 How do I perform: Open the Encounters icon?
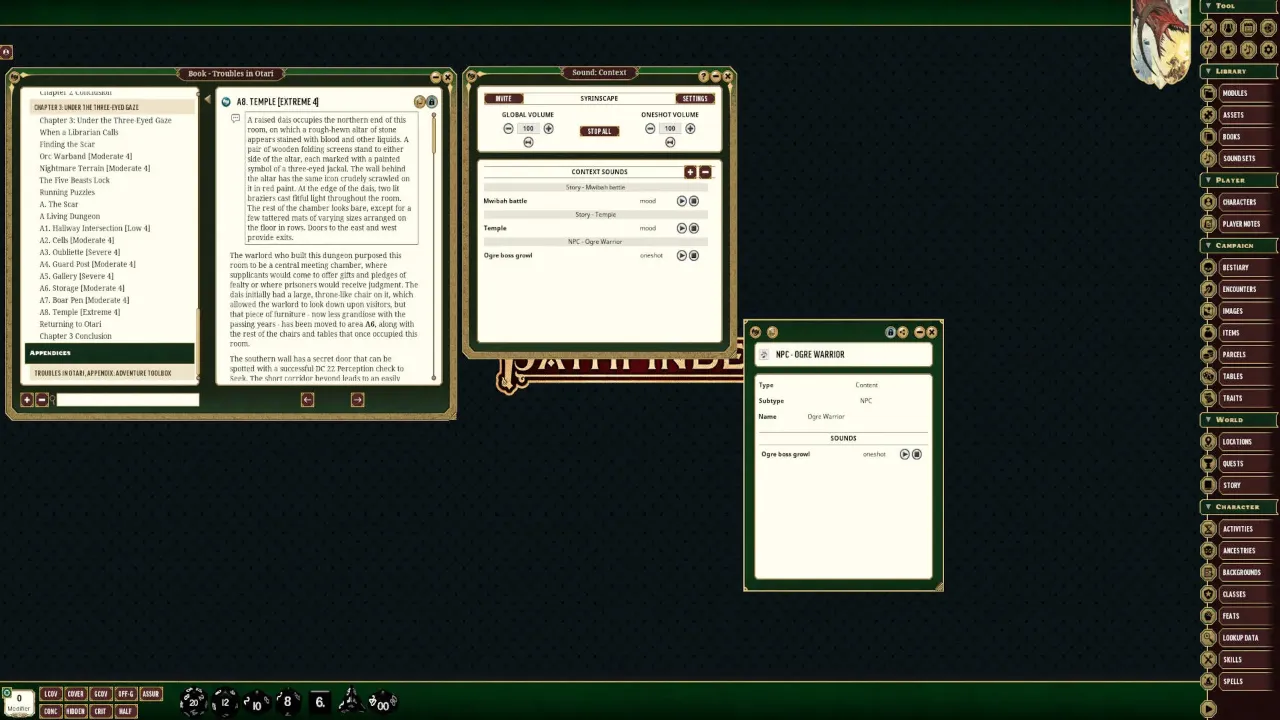click(x=1209, y=289)
